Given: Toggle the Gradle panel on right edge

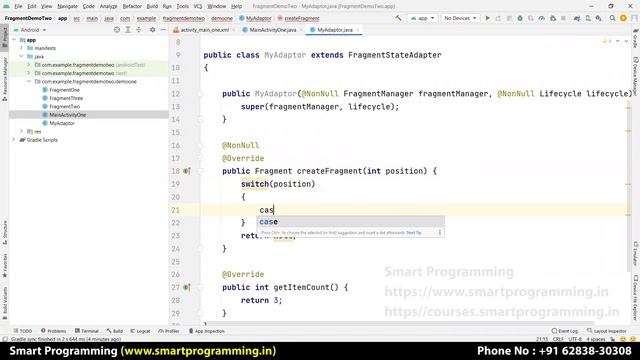Looking at the screenshot, I should tap(636, 39).
